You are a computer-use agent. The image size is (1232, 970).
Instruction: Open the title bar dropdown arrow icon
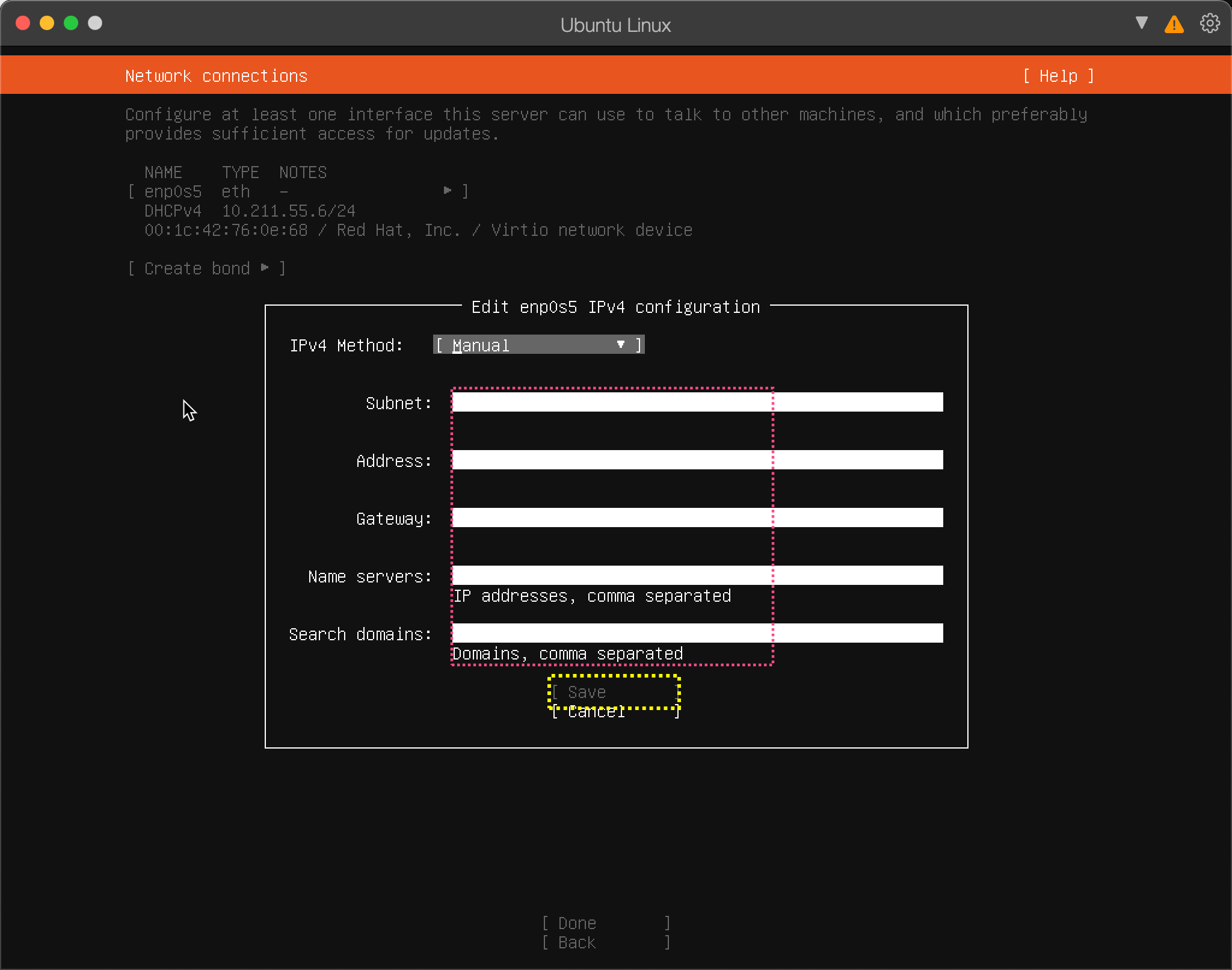point(1141,23)
